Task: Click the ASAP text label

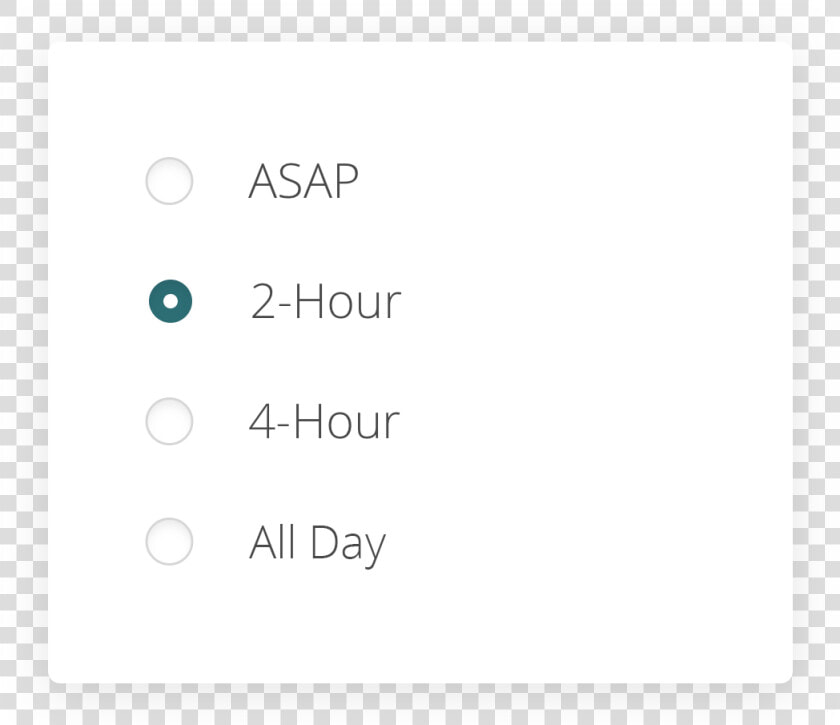Action: click(304, 181)
